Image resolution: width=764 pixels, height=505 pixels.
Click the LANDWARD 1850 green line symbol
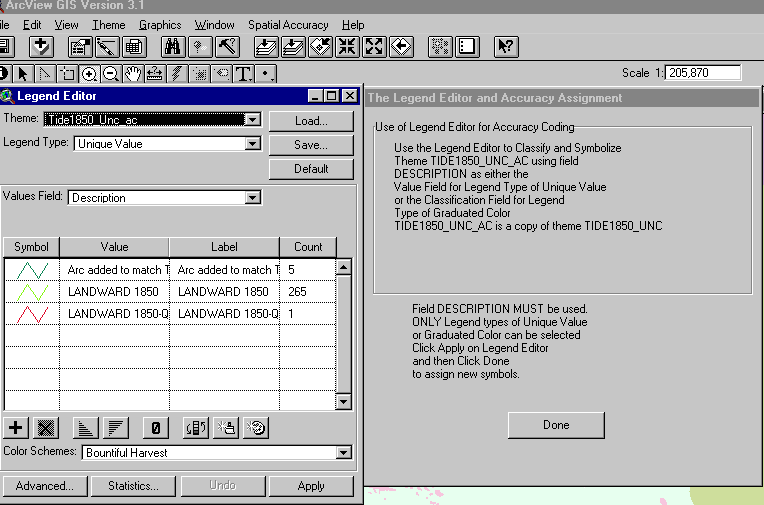tap(33, 292)
